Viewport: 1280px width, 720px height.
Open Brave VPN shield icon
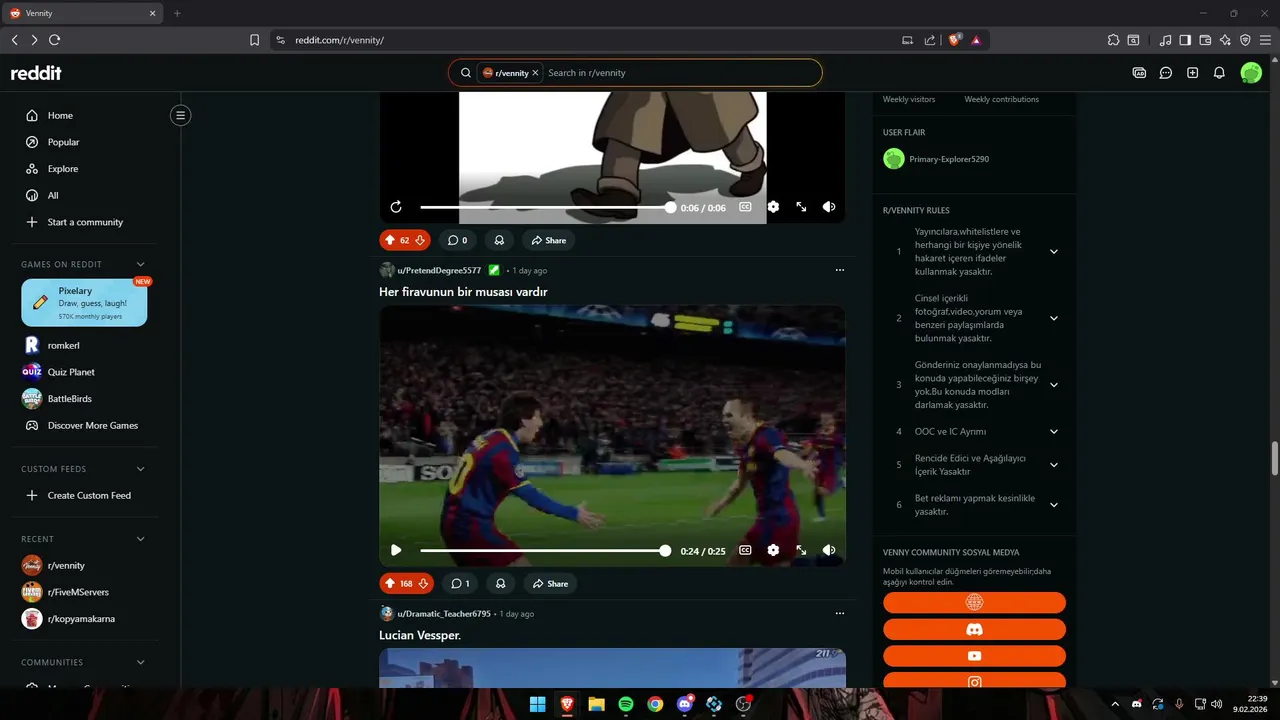1245,40
